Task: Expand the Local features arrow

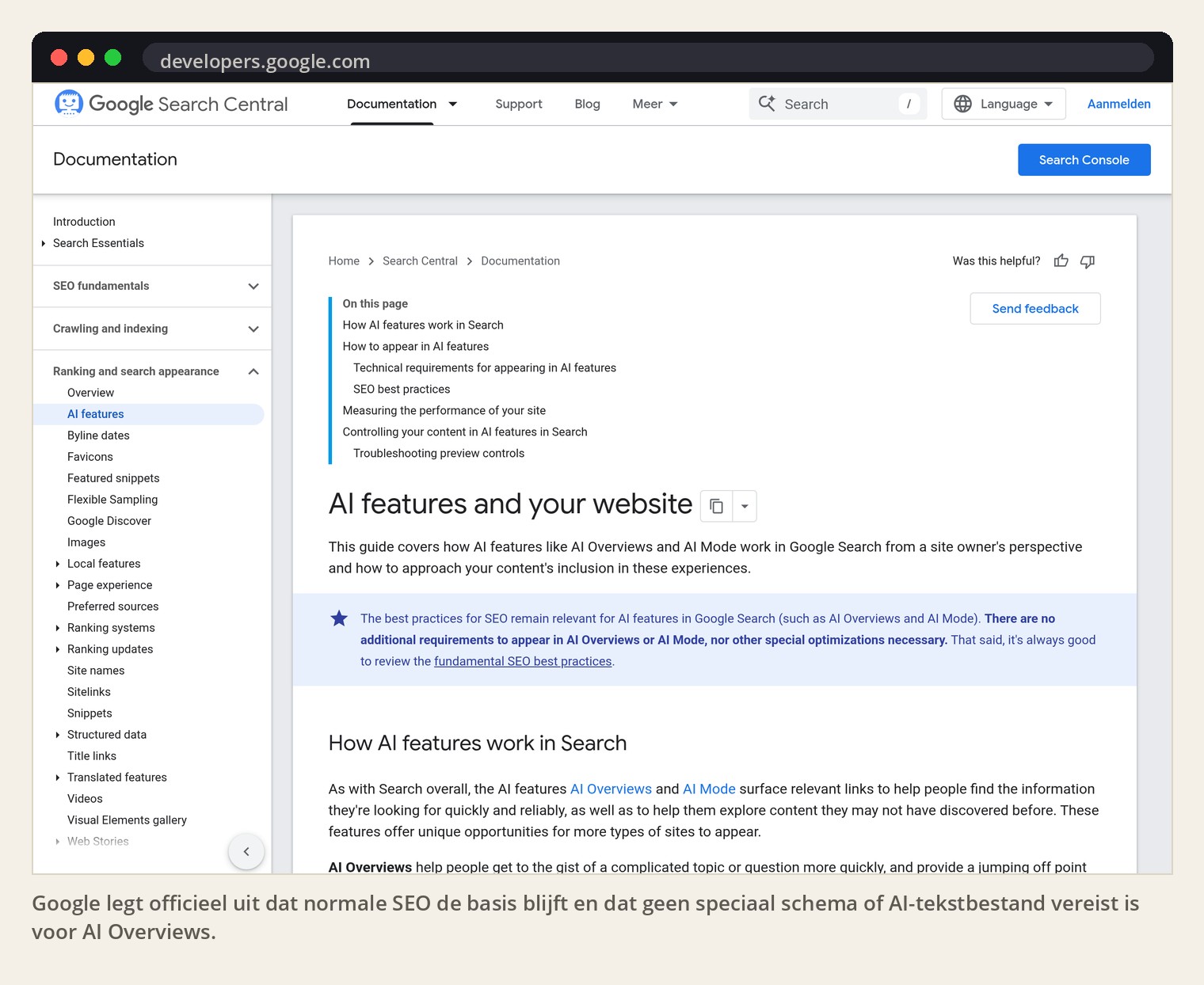Action: click(x=57, y=564)
